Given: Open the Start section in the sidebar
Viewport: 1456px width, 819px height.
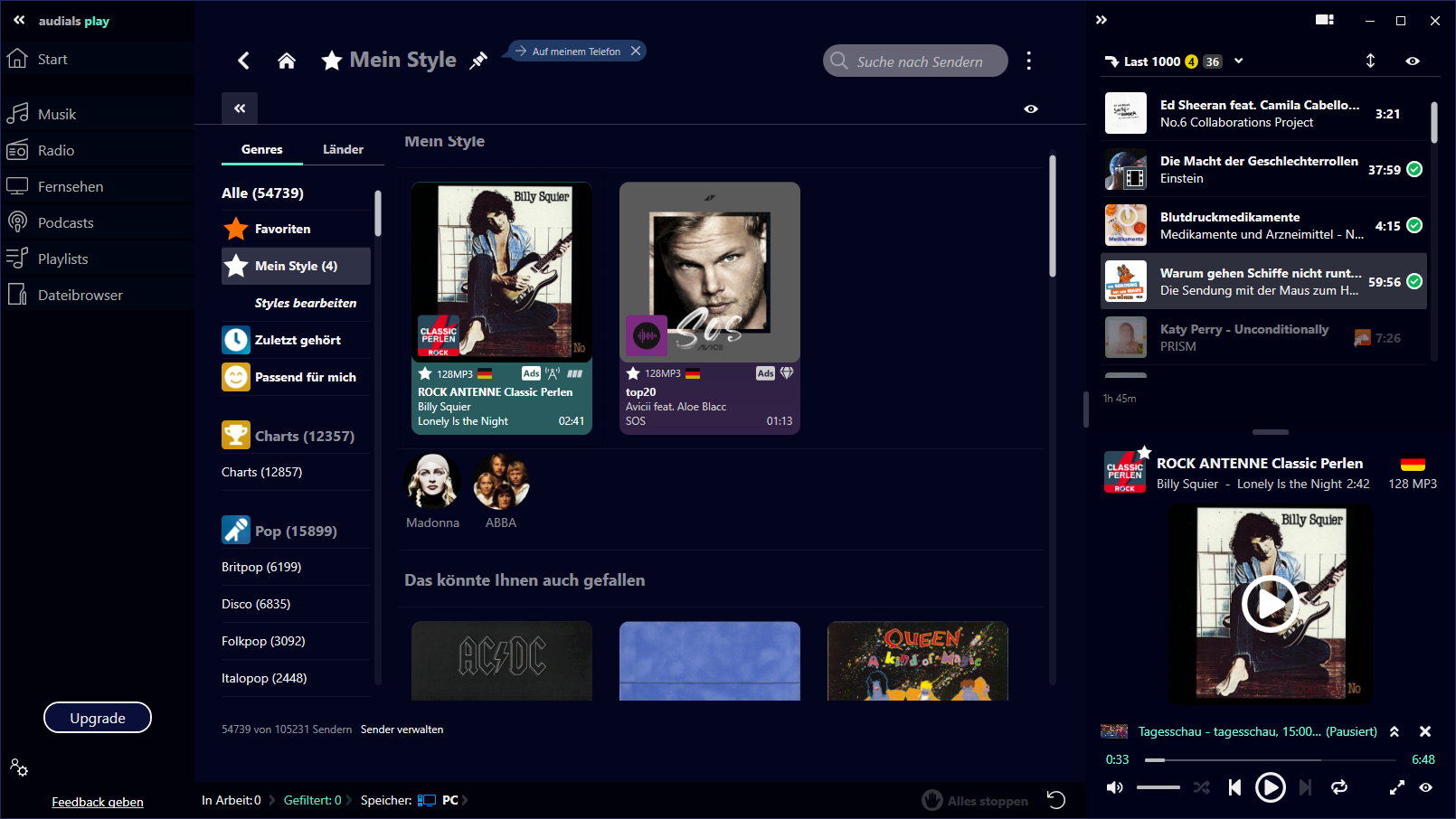Looking at the screenshot, I should 52,60.
